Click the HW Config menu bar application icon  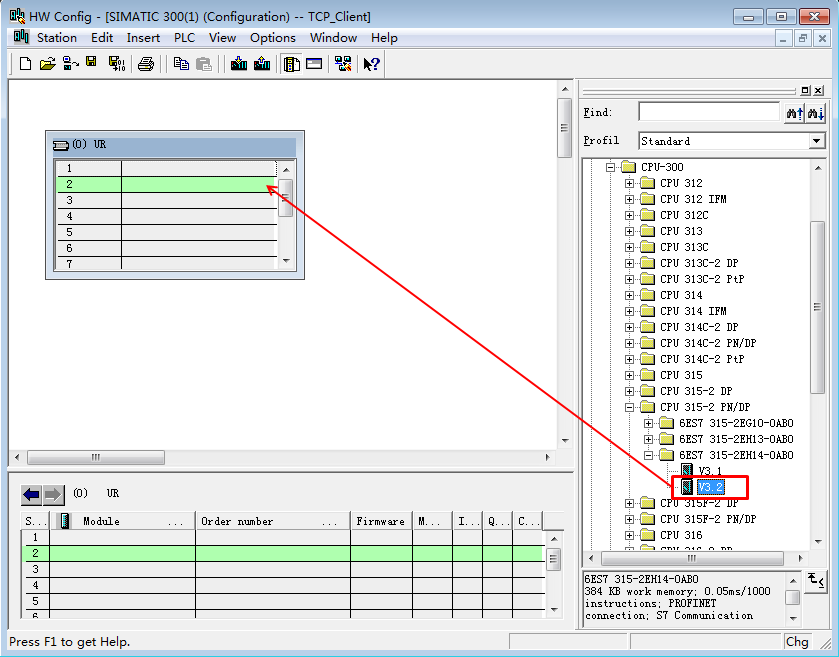[21, 37]
